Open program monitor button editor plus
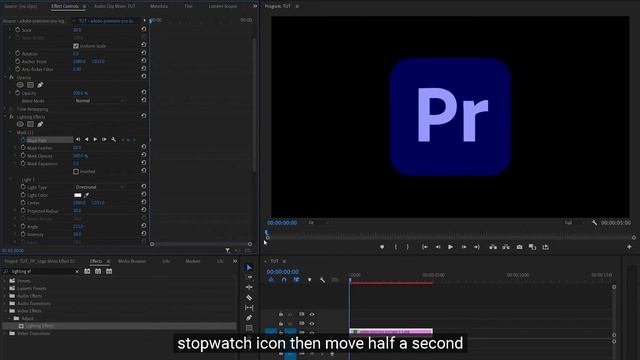640x360 pixels. 629,247
